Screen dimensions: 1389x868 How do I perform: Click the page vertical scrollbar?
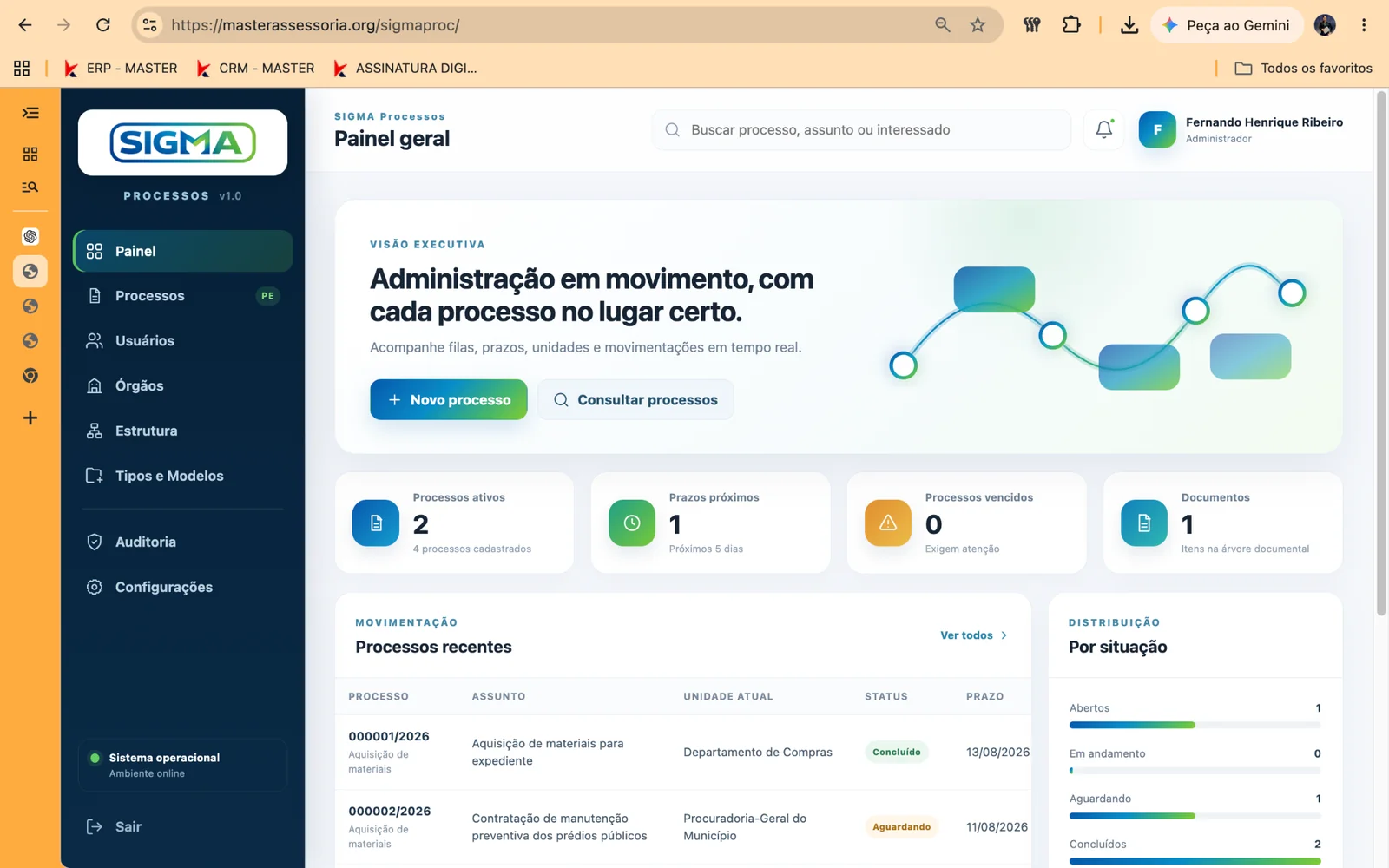(x=1381, y=352)
